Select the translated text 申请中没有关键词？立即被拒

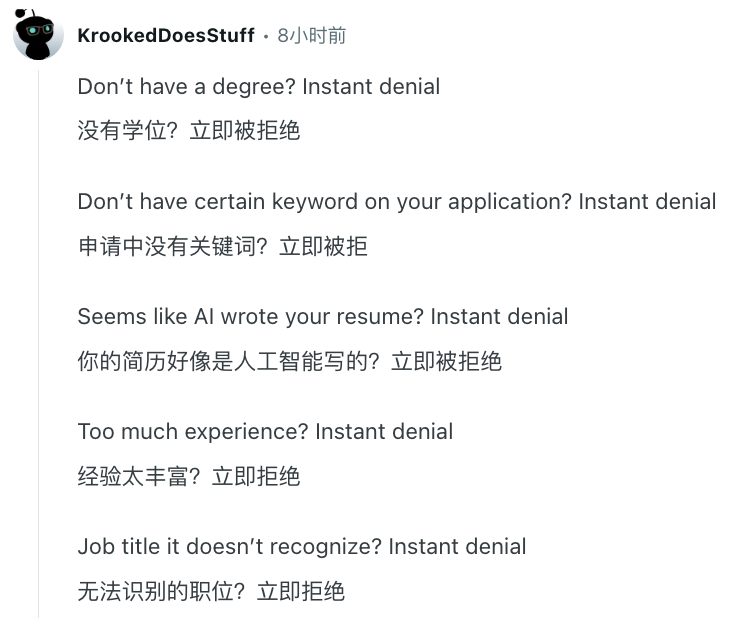[223, 246]
